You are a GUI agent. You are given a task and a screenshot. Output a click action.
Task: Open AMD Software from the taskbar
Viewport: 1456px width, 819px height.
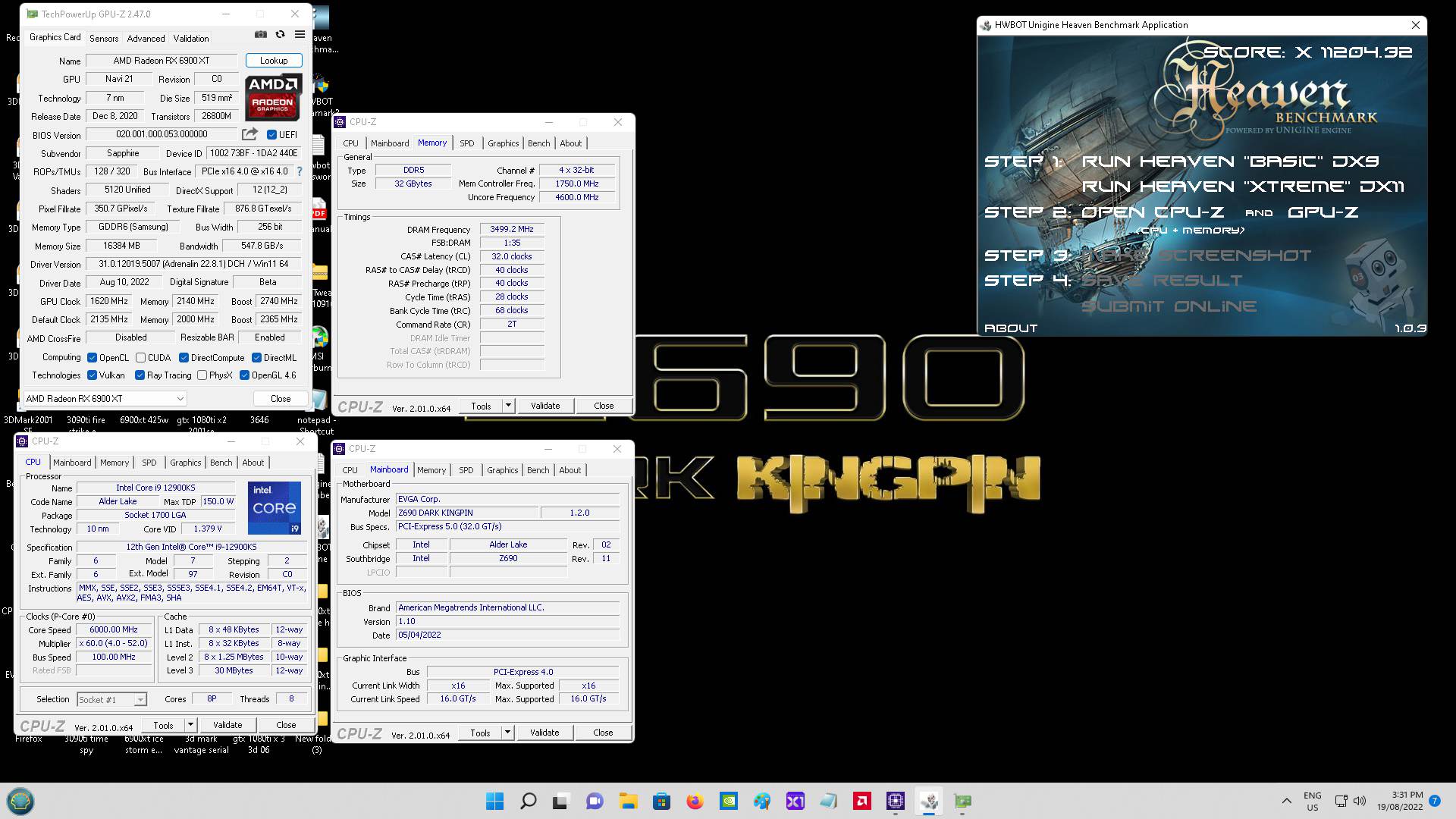(x=861, y=801)
